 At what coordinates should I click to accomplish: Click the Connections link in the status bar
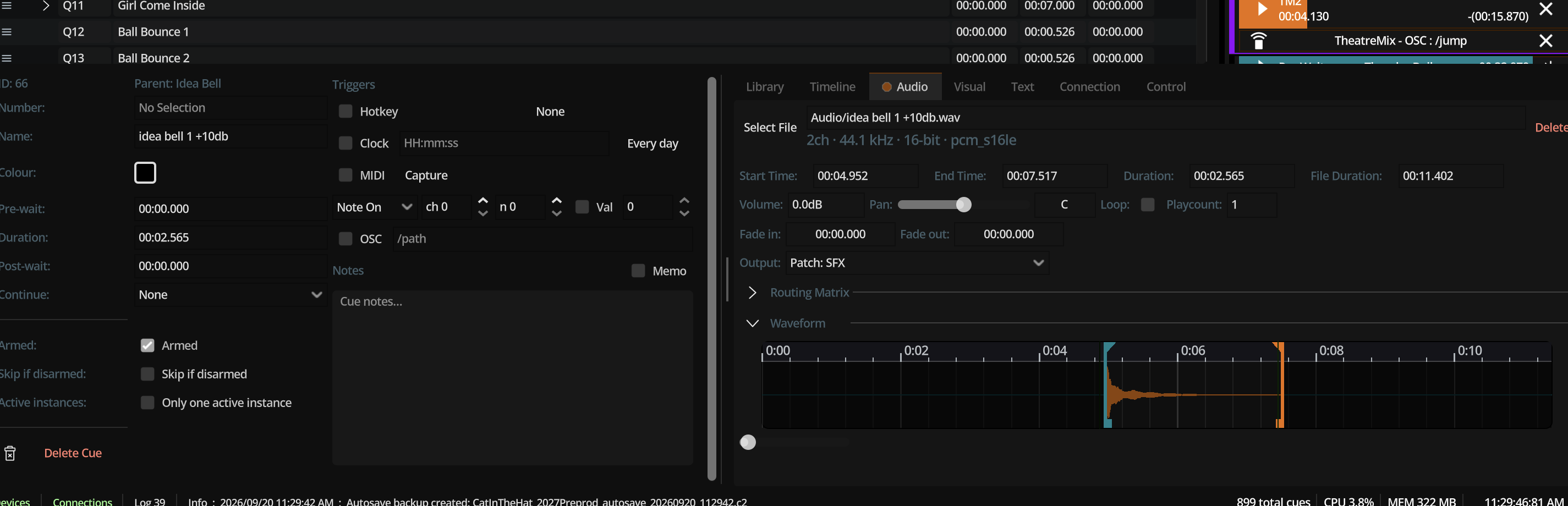pyautogui.click(x=82, y=501)
